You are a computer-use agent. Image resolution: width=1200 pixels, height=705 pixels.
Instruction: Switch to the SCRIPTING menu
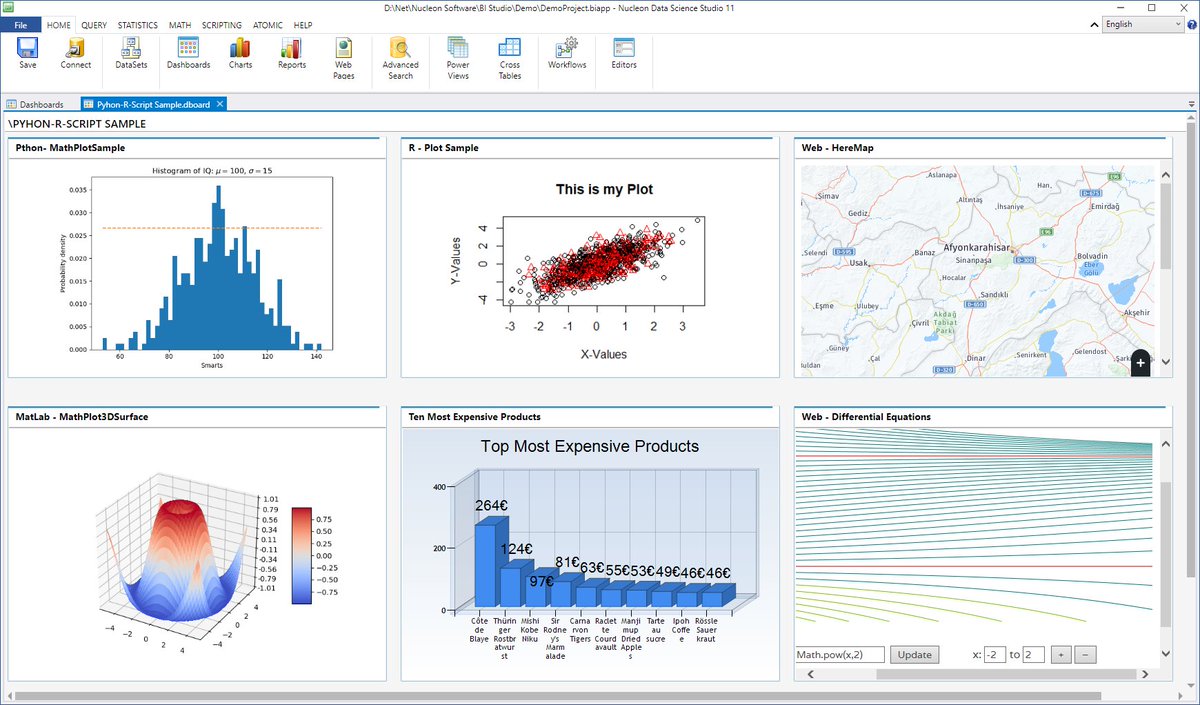coord(221,25)
